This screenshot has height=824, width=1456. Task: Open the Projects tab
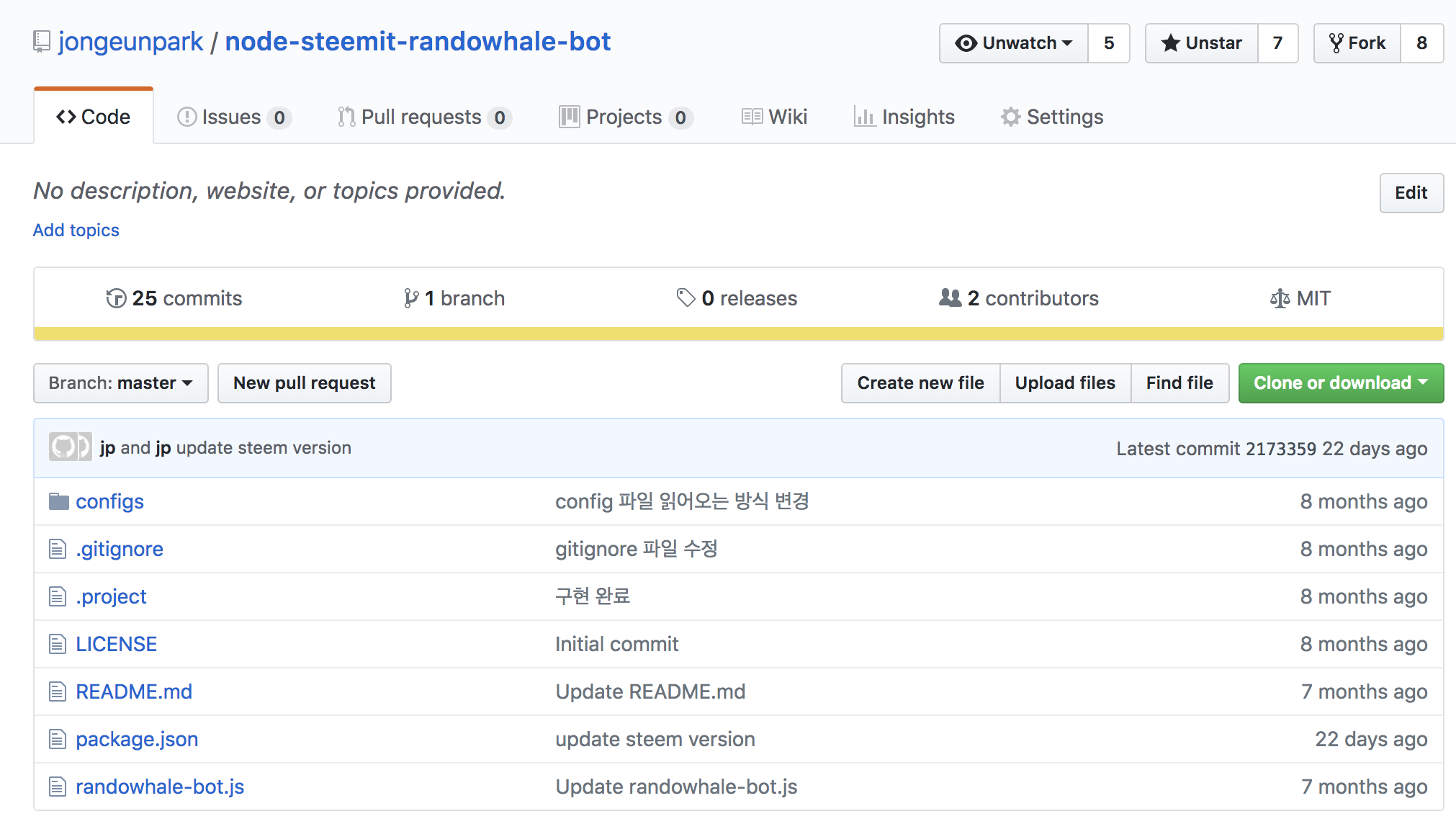point(626,117)
